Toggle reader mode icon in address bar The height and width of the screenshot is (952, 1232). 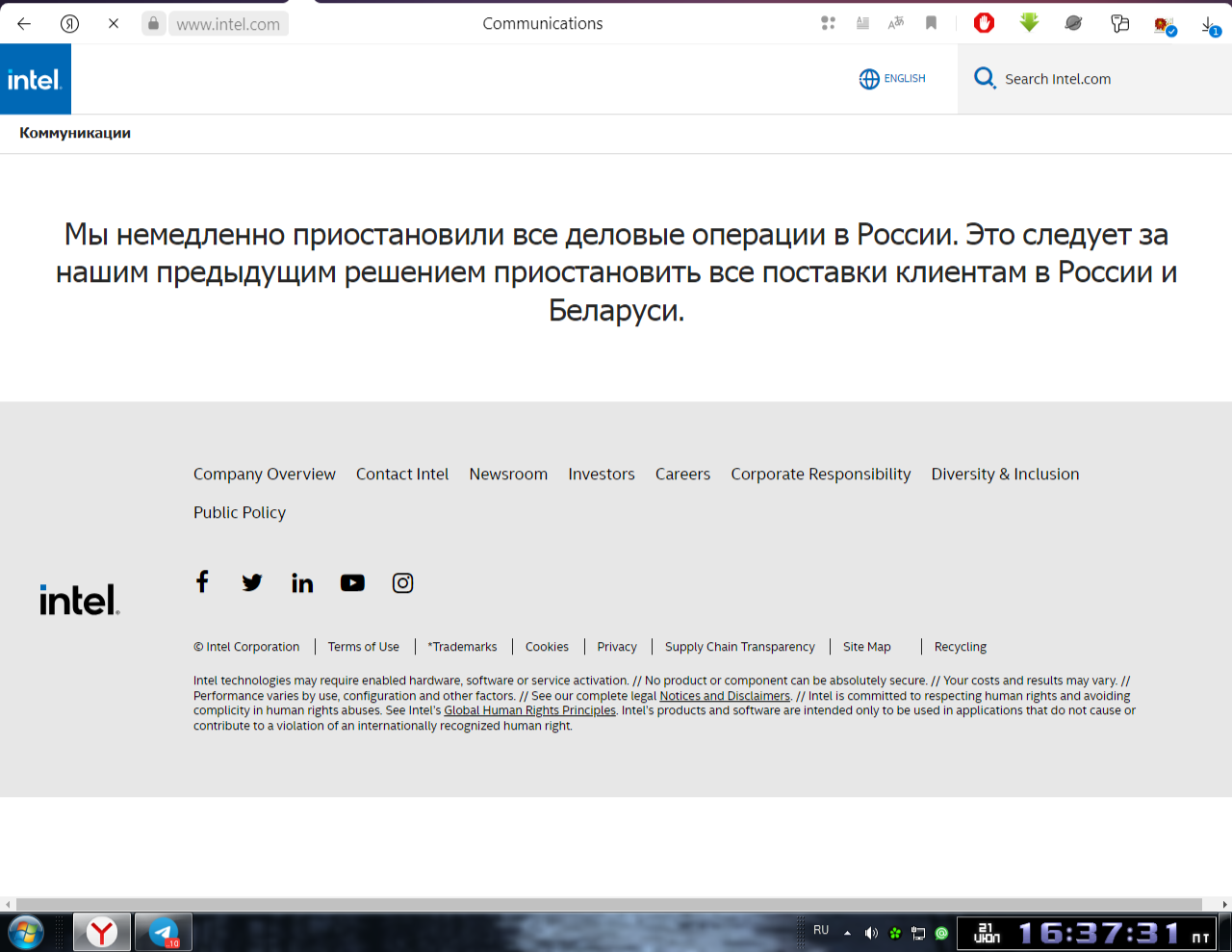[x=863, y=23]
